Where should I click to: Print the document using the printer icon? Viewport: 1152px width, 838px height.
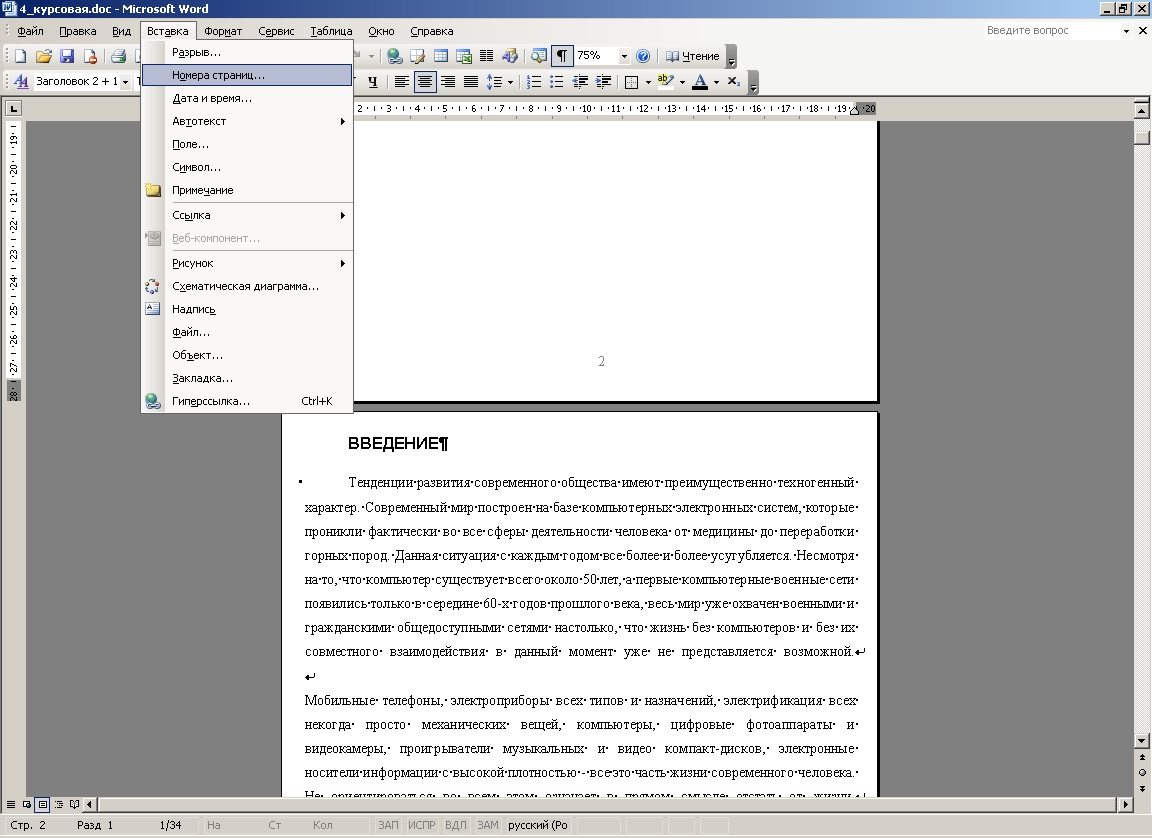click(118, 56)
